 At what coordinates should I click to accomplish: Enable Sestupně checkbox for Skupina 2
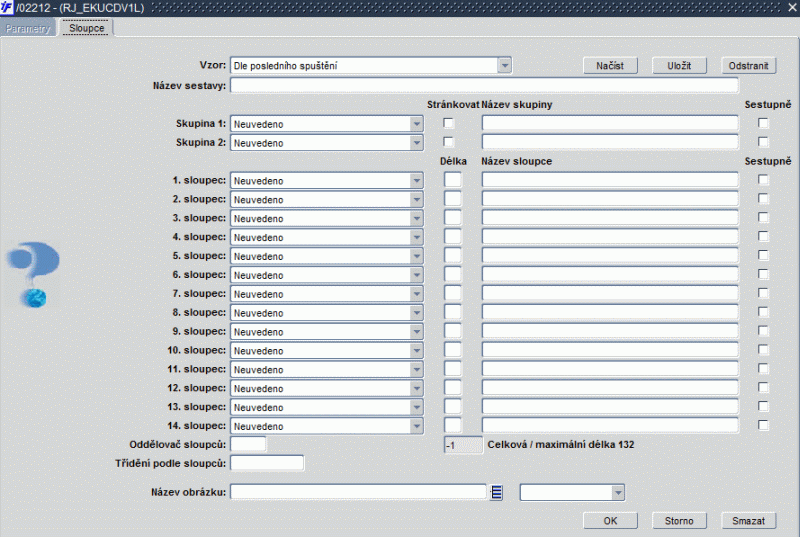pos(763,142)
